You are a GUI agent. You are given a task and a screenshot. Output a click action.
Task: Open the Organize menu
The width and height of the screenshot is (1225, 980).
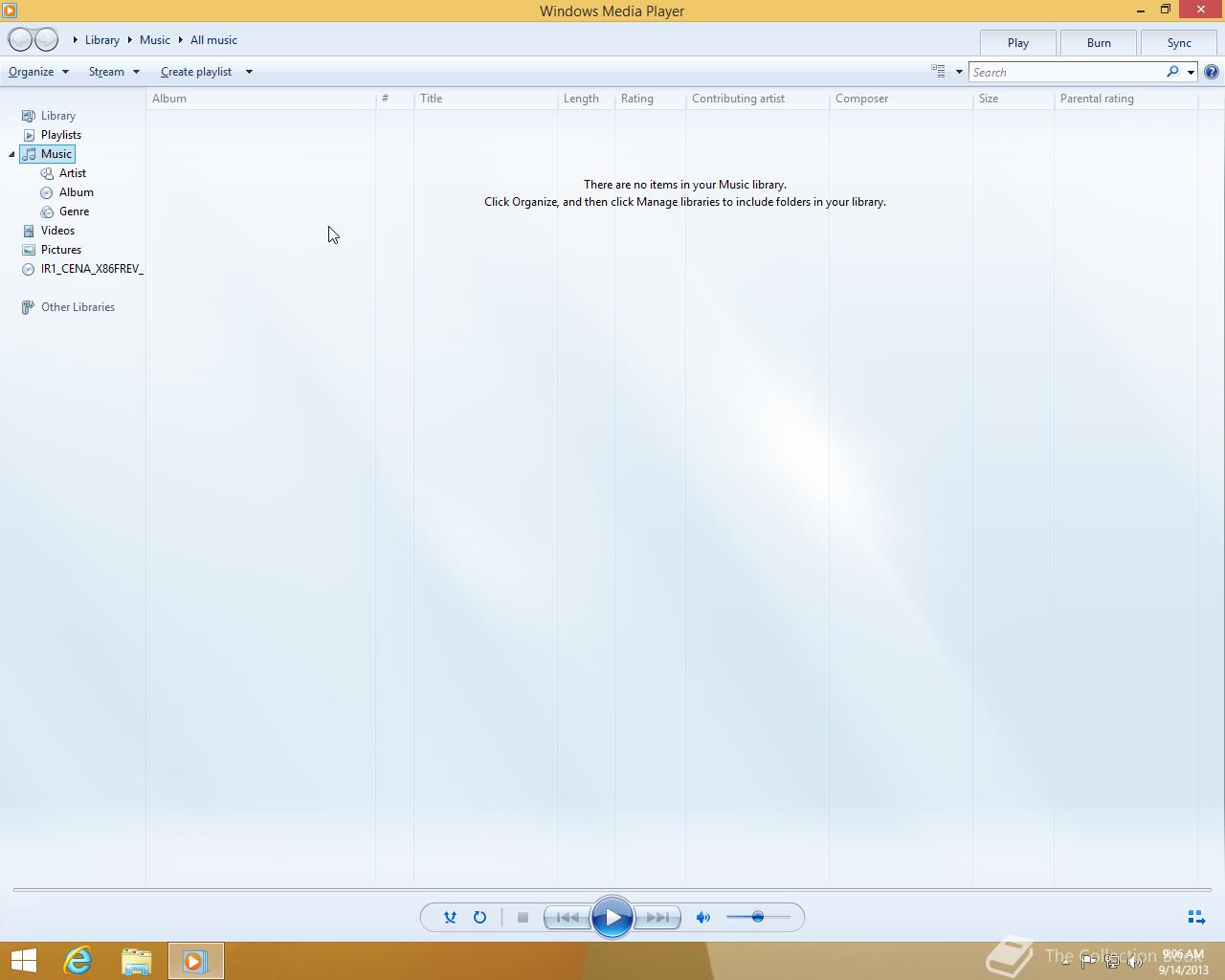38,72
